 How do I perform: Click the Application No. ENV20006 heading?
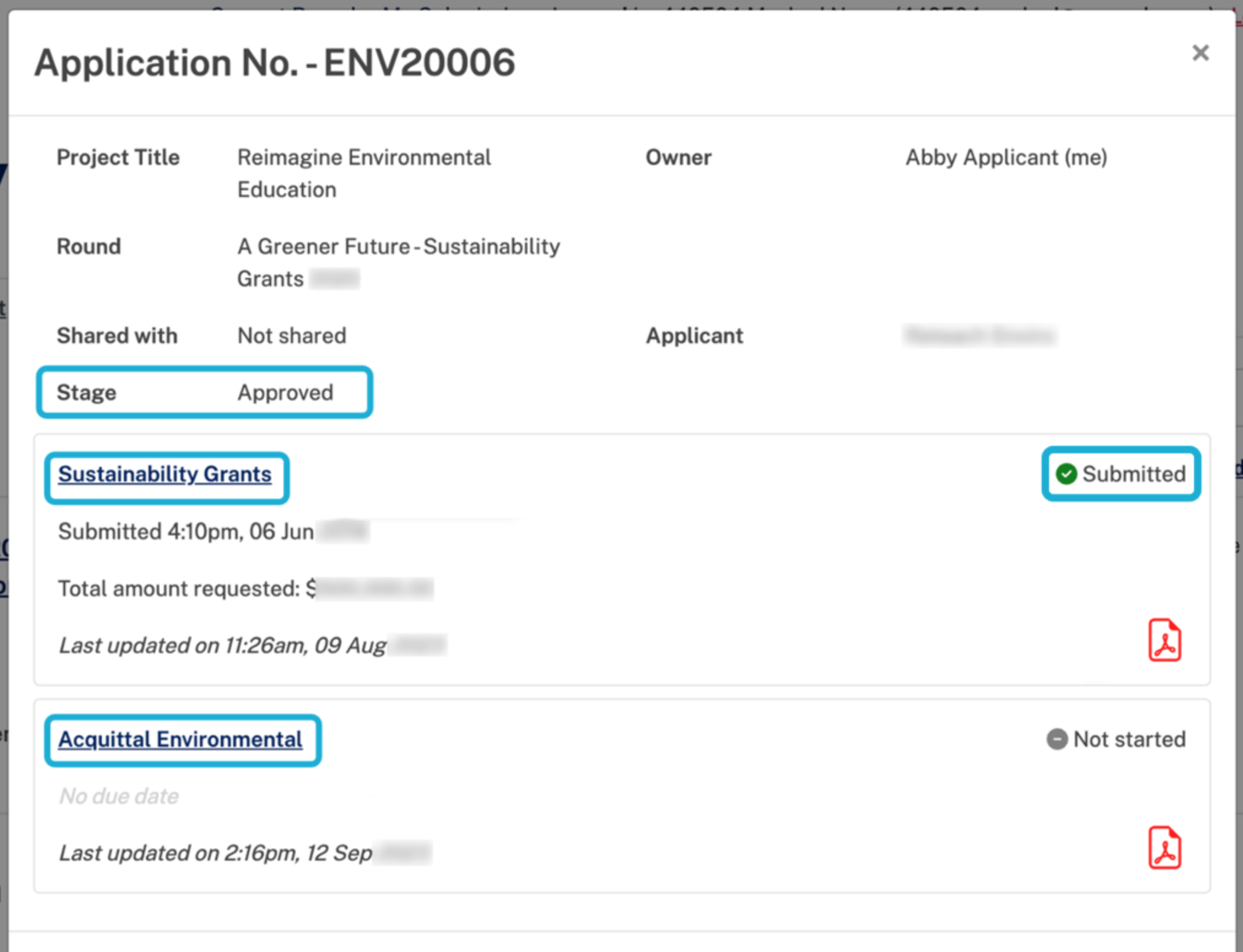pos(276,62)
